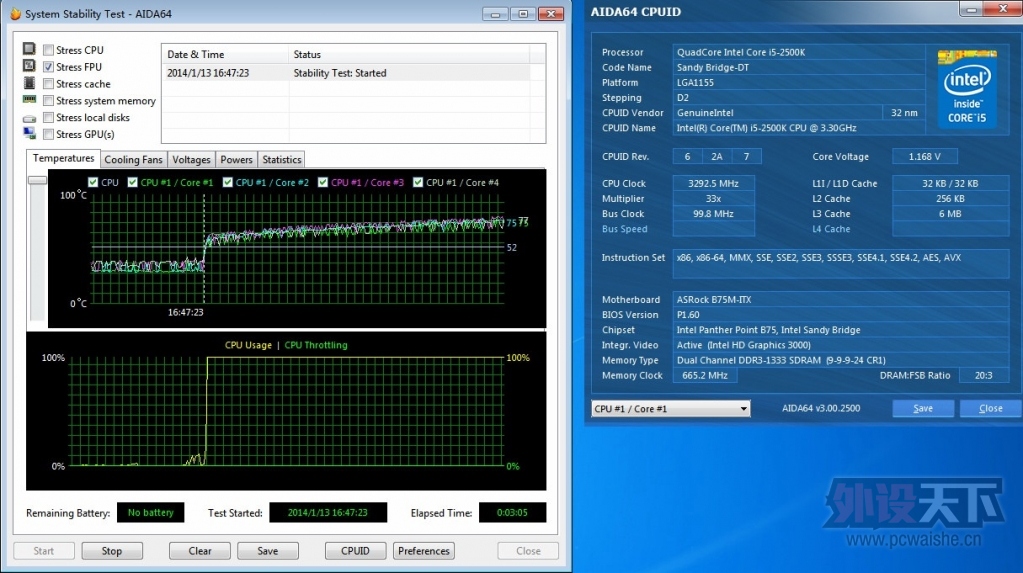Switch to the Temperatures tab
Screen dimensions: 1023x573
63,159
